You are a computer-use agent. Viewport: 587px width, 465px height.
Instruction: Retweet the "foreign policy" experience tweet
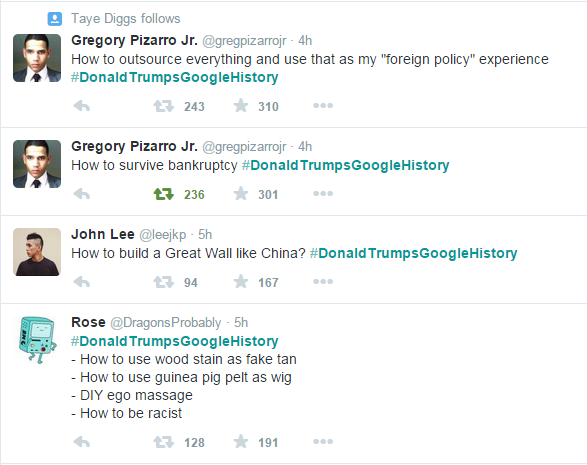(164, 106)
